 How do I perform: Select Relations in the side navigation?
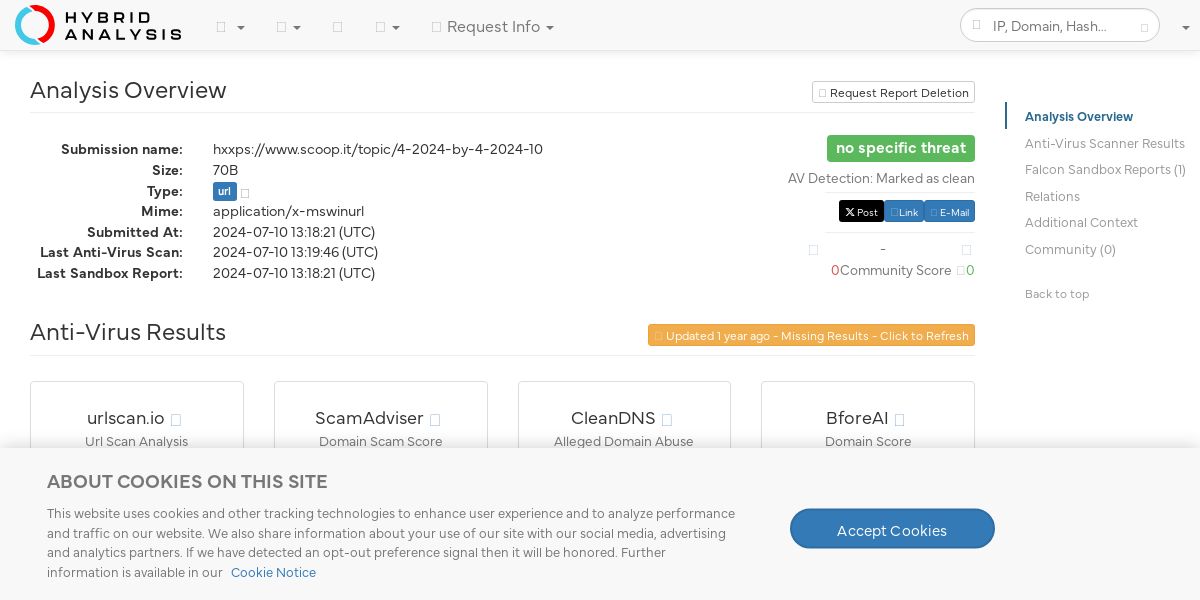tap(1052, 197)
